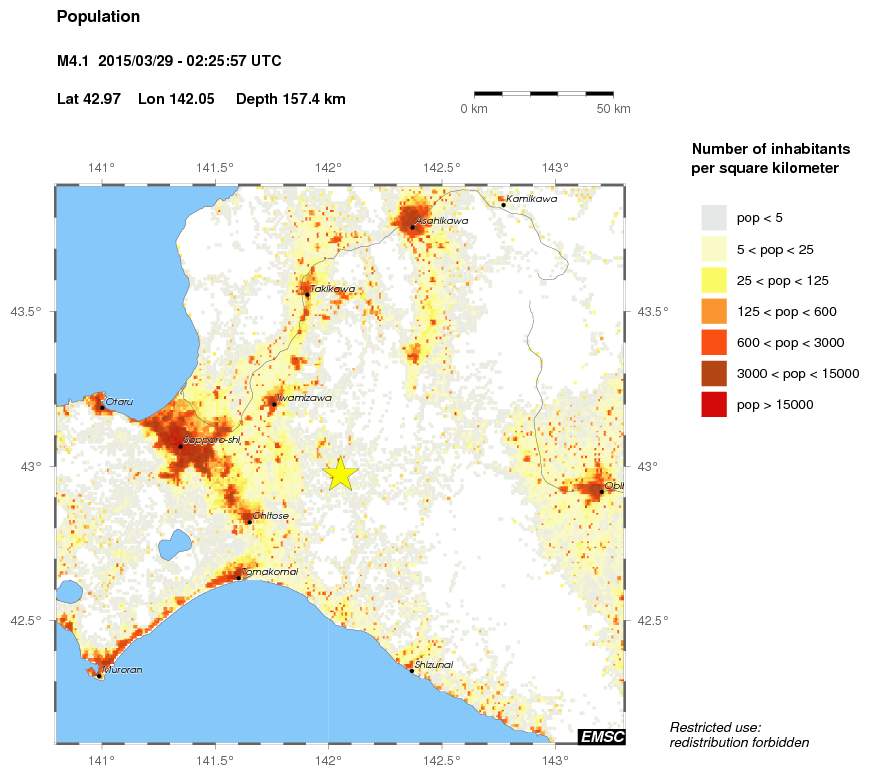Click the Kamikawa city marker
869x775 pixels.
[x=503, y=204]
